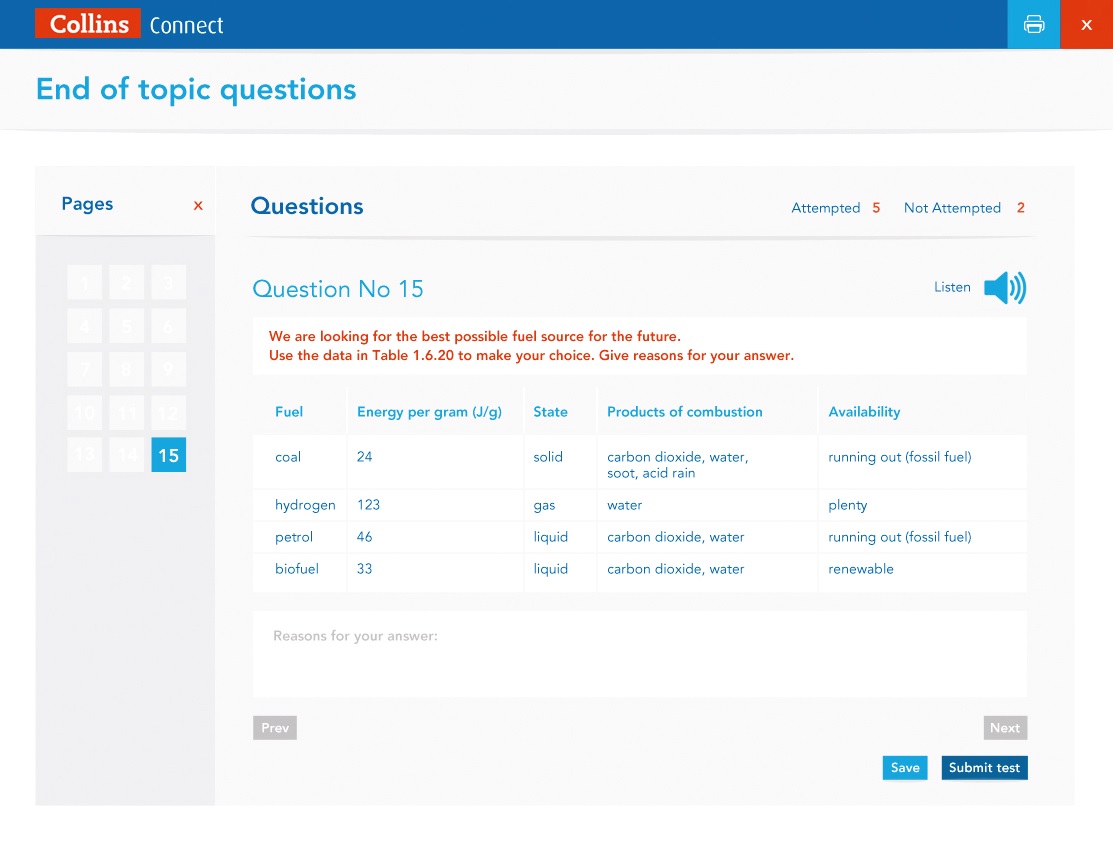Click the Listen text label
Screen dimensions: 1113x842
[952, 288]
